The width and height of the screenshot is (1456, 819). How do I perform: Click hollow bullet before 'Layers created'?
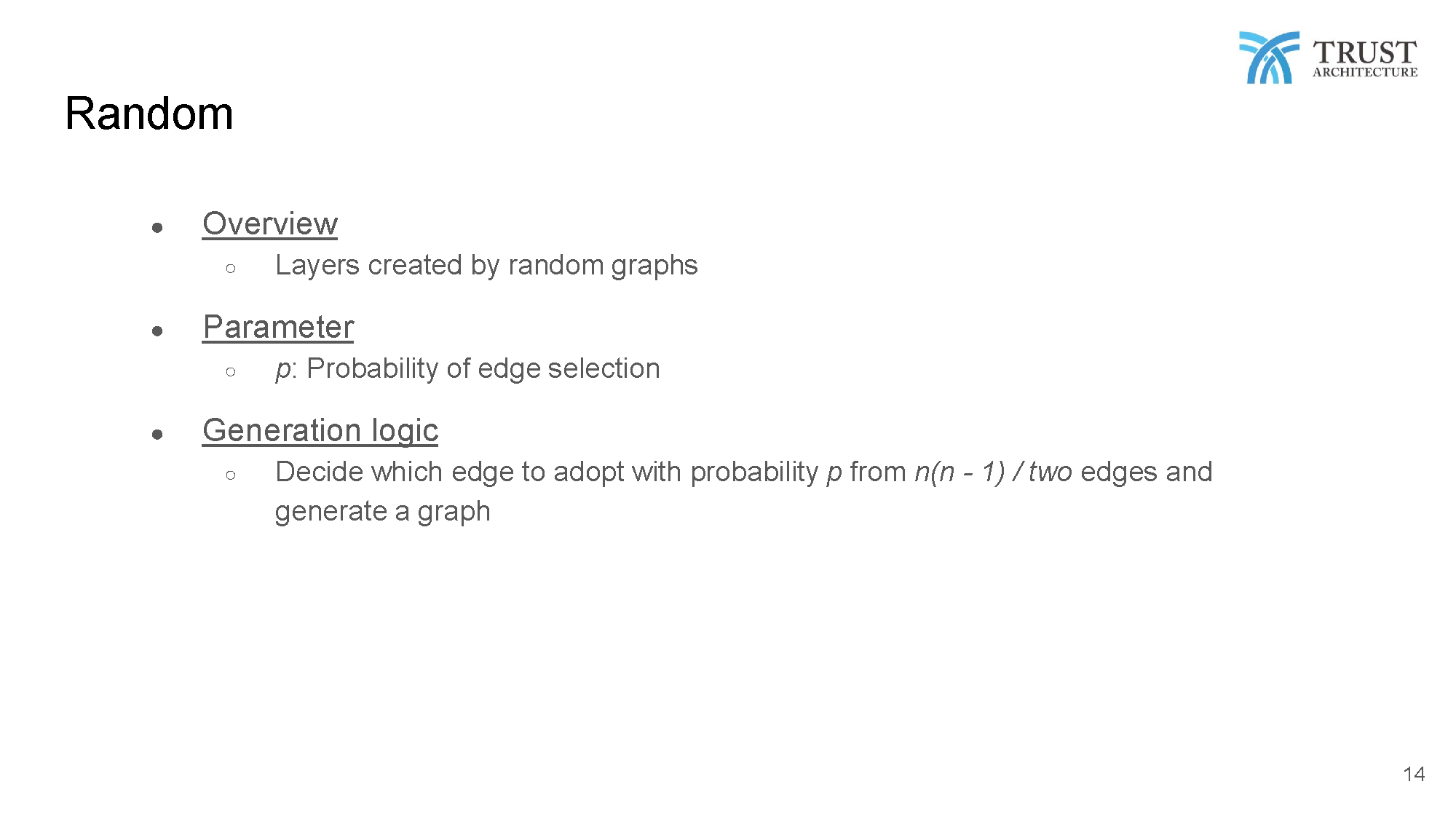(x=231, y=269)
